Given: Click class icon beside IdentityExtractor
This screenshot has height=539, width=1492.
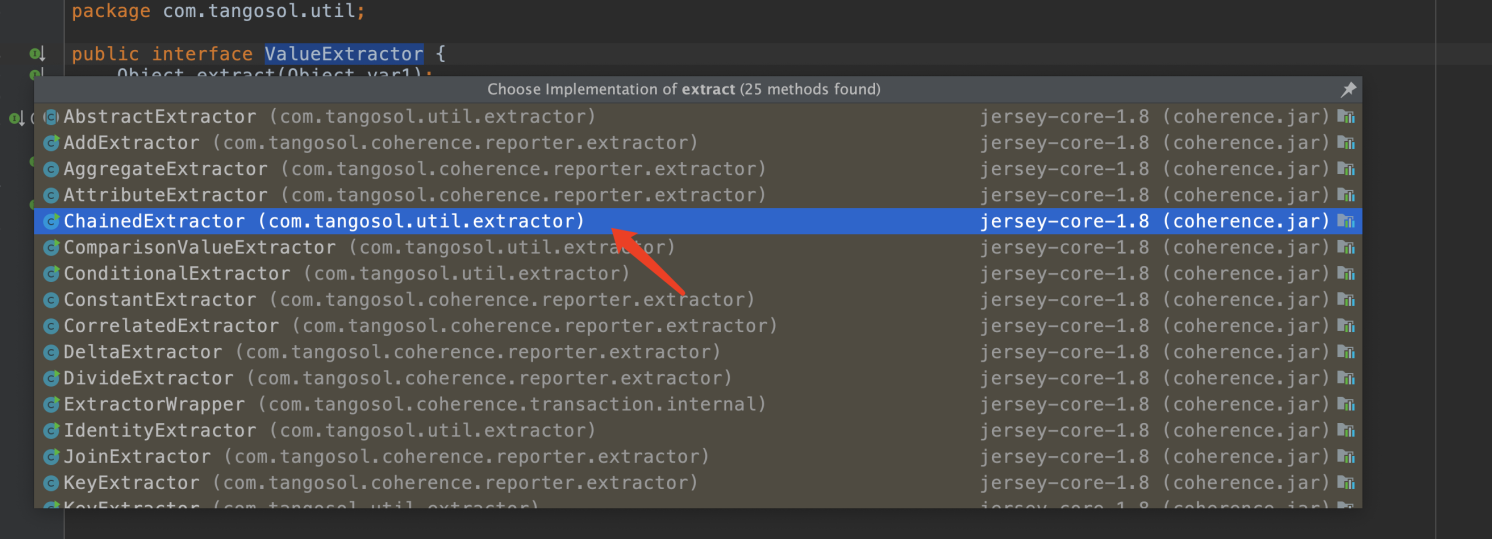Looking at the screenshot, I should point(51,430).
